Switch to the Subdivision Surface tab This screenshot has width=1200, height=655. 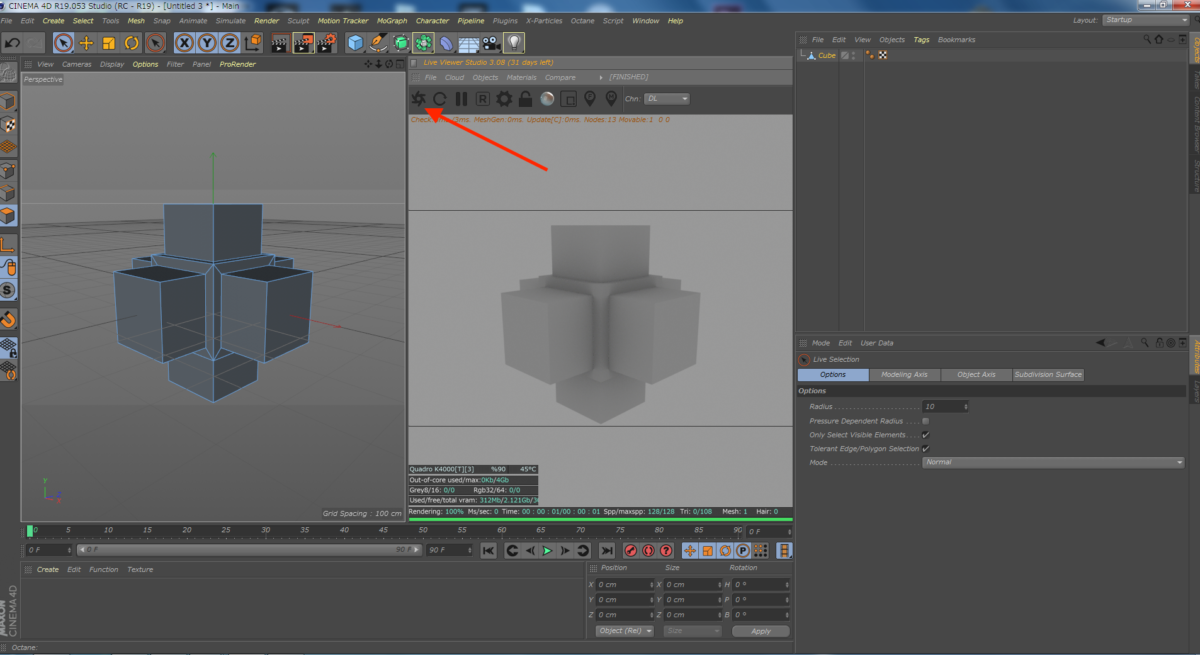point(1048,374)
